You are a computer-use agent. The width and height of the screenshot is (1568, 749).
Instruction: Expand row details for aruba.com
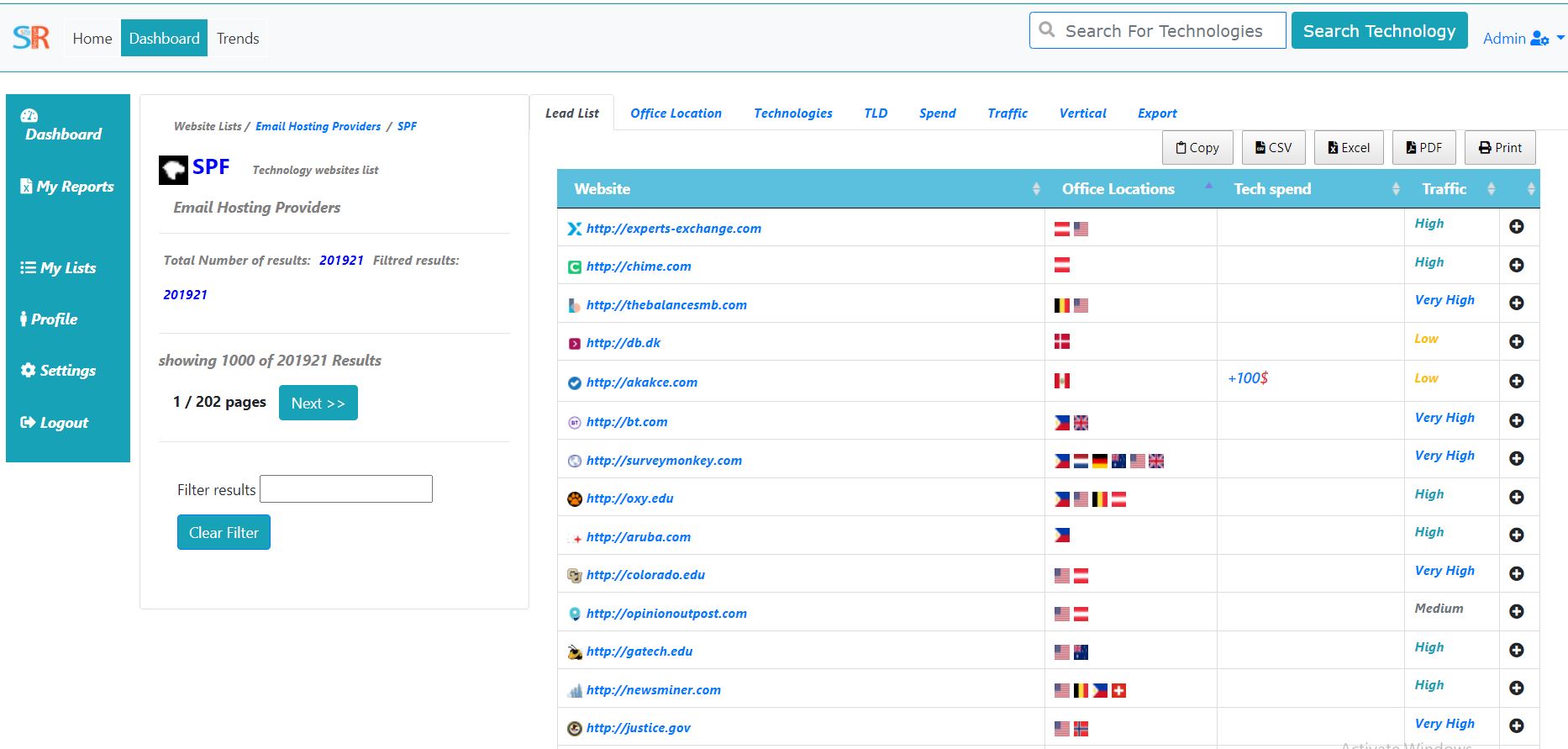click(1517, 535)
